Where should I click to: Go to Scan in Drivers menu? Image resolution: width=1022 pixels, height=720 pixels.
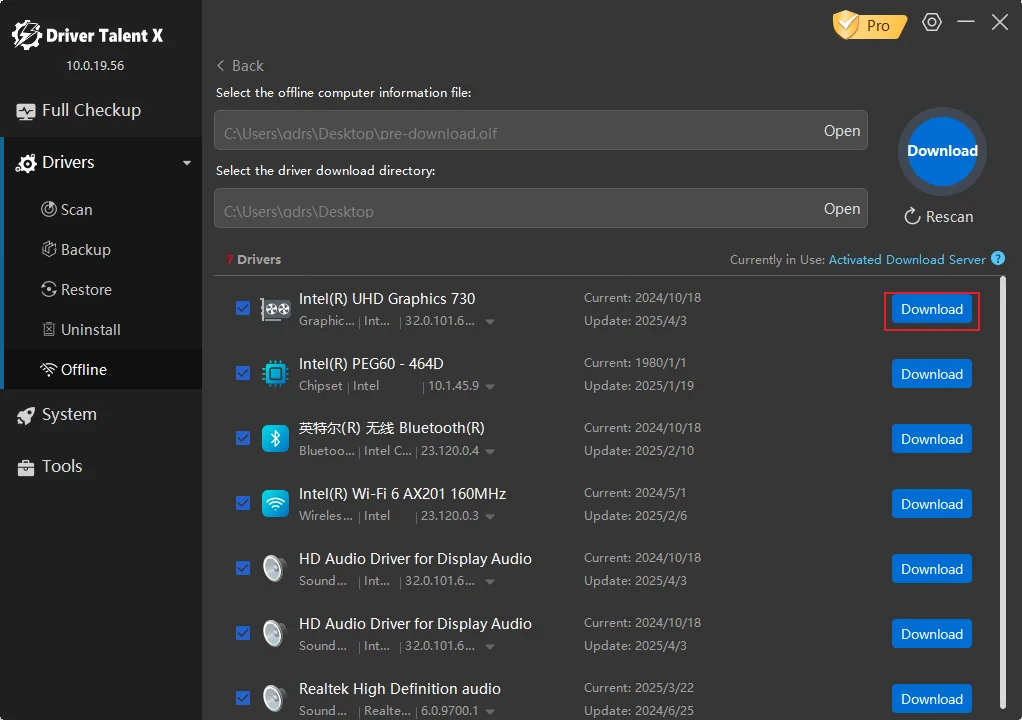click(103, 209)
